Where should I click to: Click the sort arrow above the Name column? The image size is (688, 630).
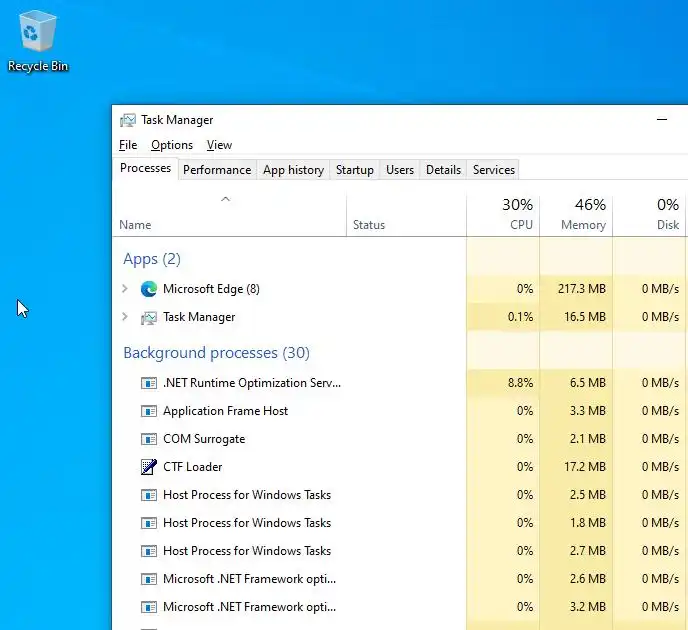click(225, 199)
